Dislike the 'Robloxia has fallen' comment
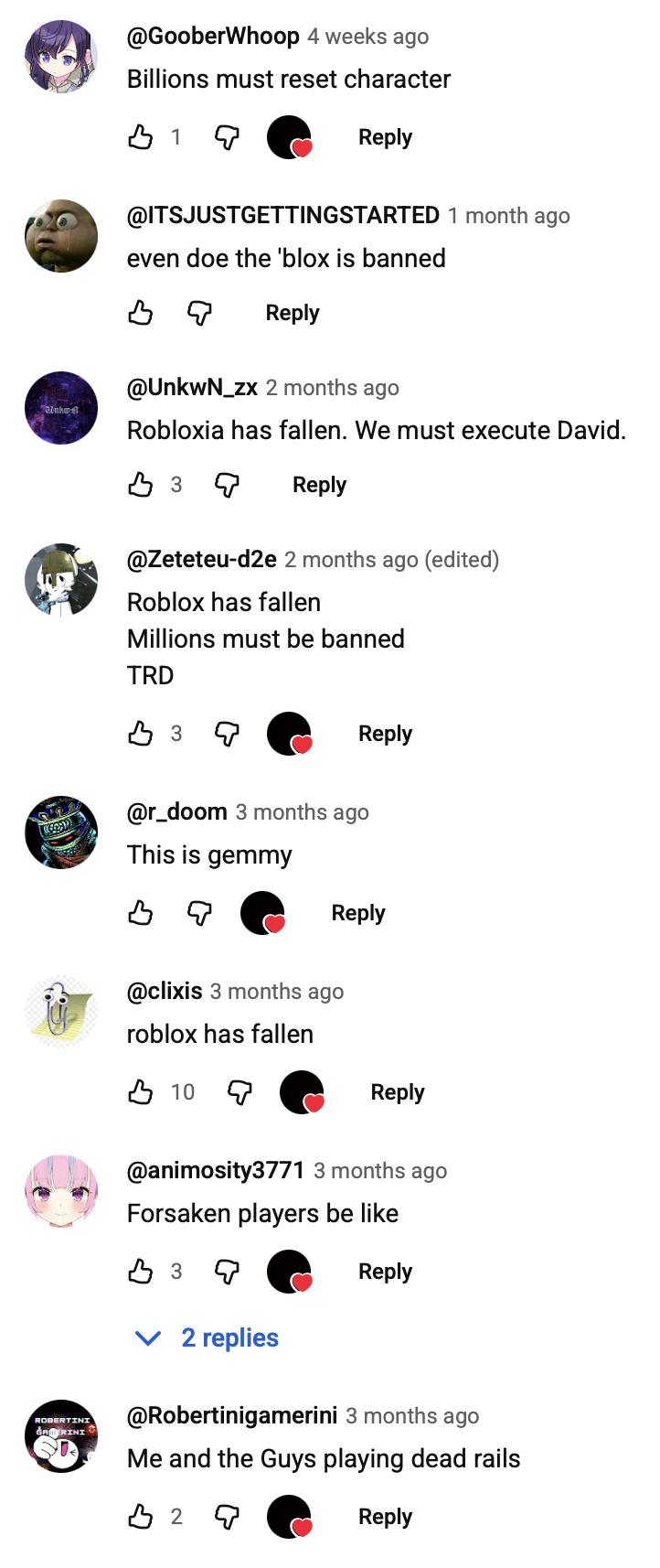This screenshot has height=1568, width=660. 227,485
